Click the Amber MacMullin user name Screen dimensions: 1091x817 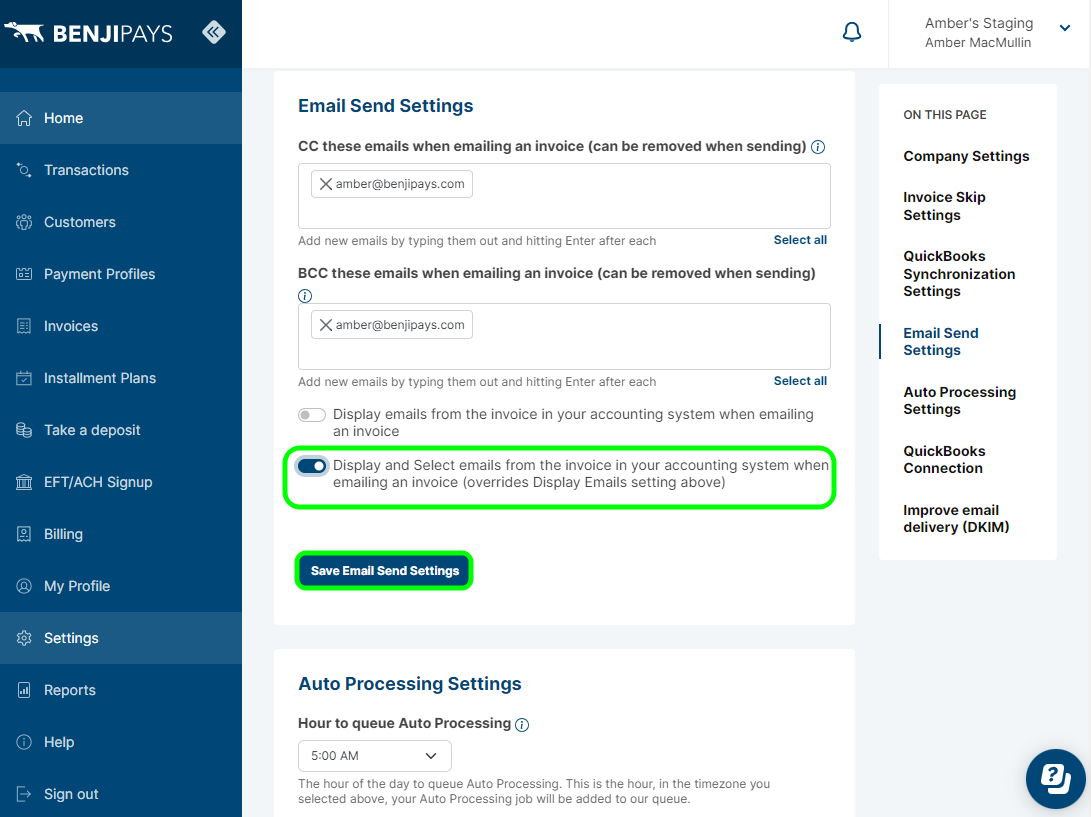coord(978,43)
